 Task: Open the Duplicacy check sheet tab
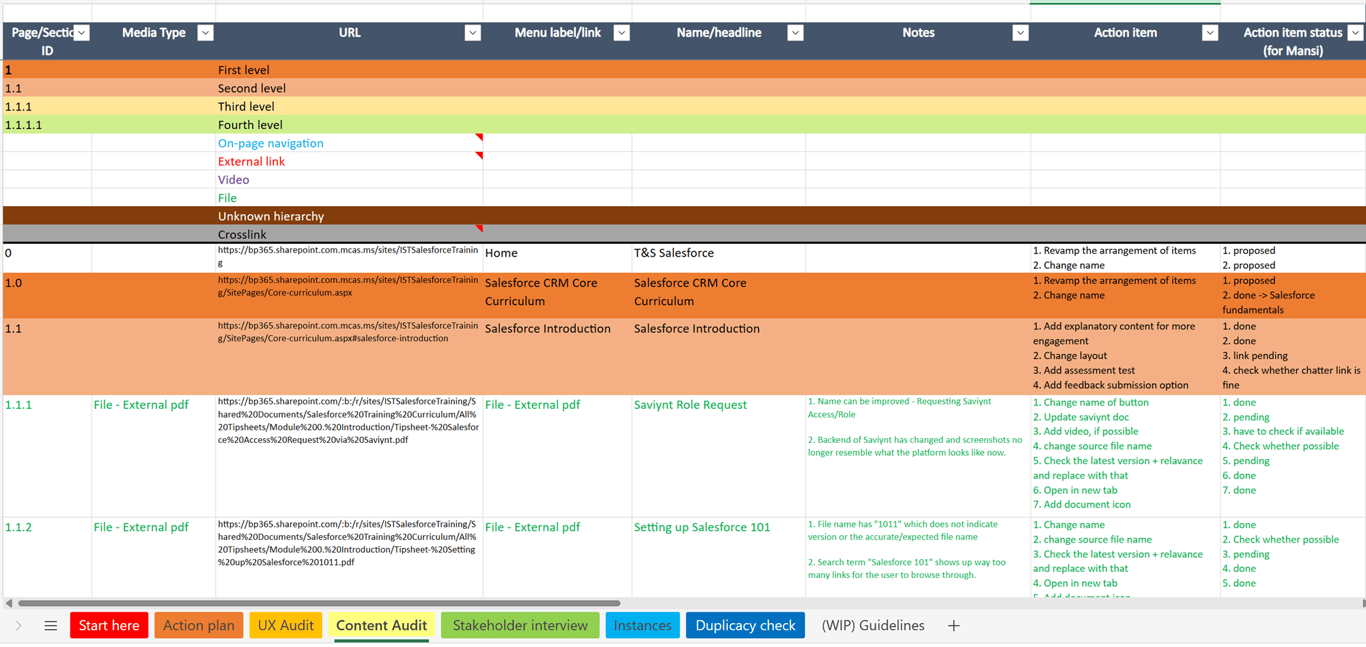pyautogui.click(x=745, y=626)
